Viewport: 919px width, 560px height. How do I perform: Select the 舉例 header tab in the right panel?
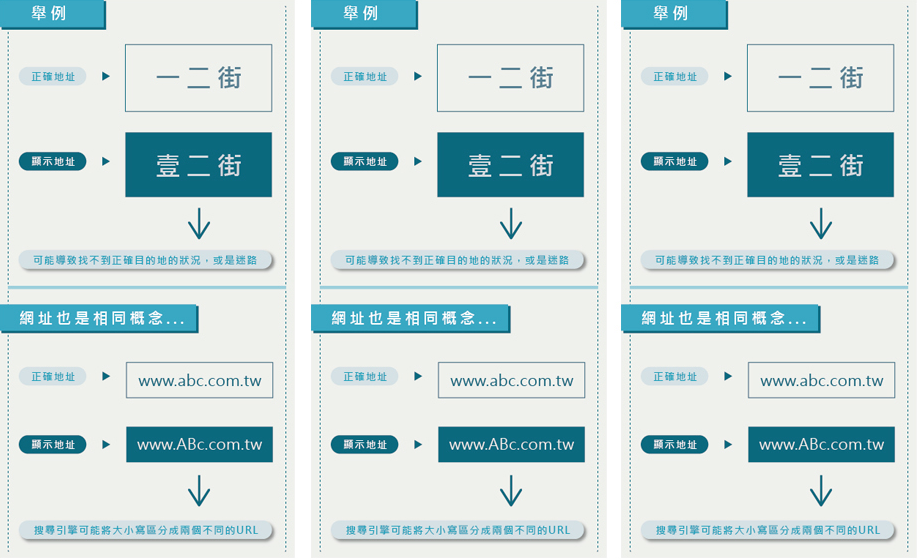pyautogui.click(x=672, y=14)
